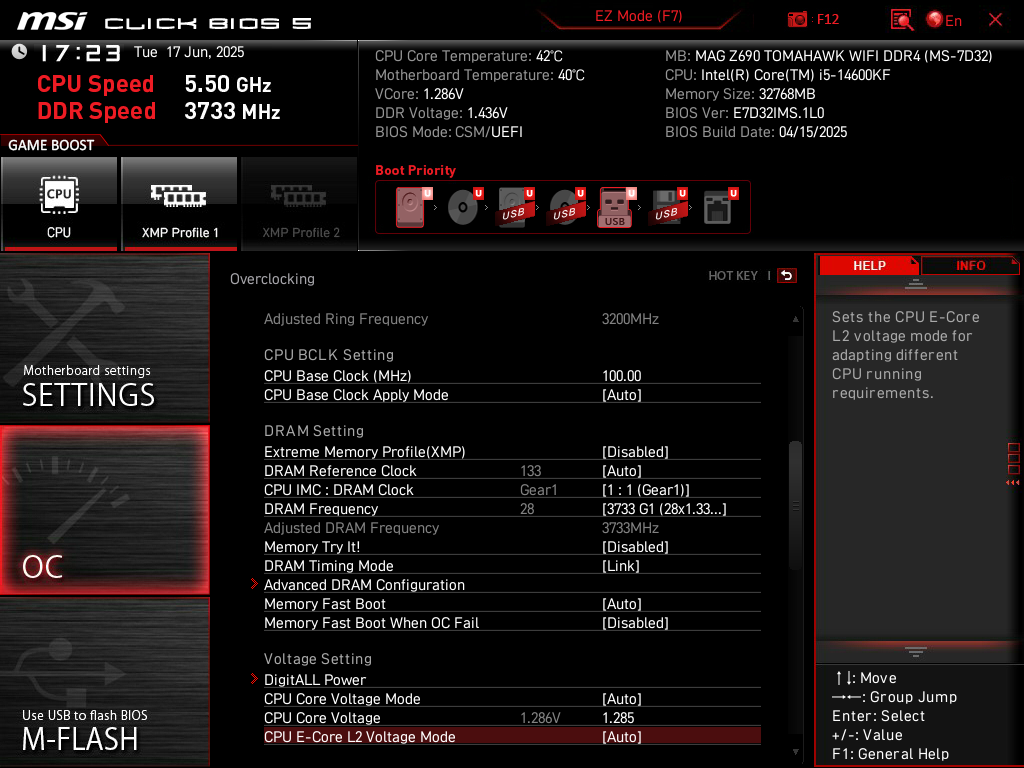
Task: Click the Boot Priority label
Action: point(415,170)
